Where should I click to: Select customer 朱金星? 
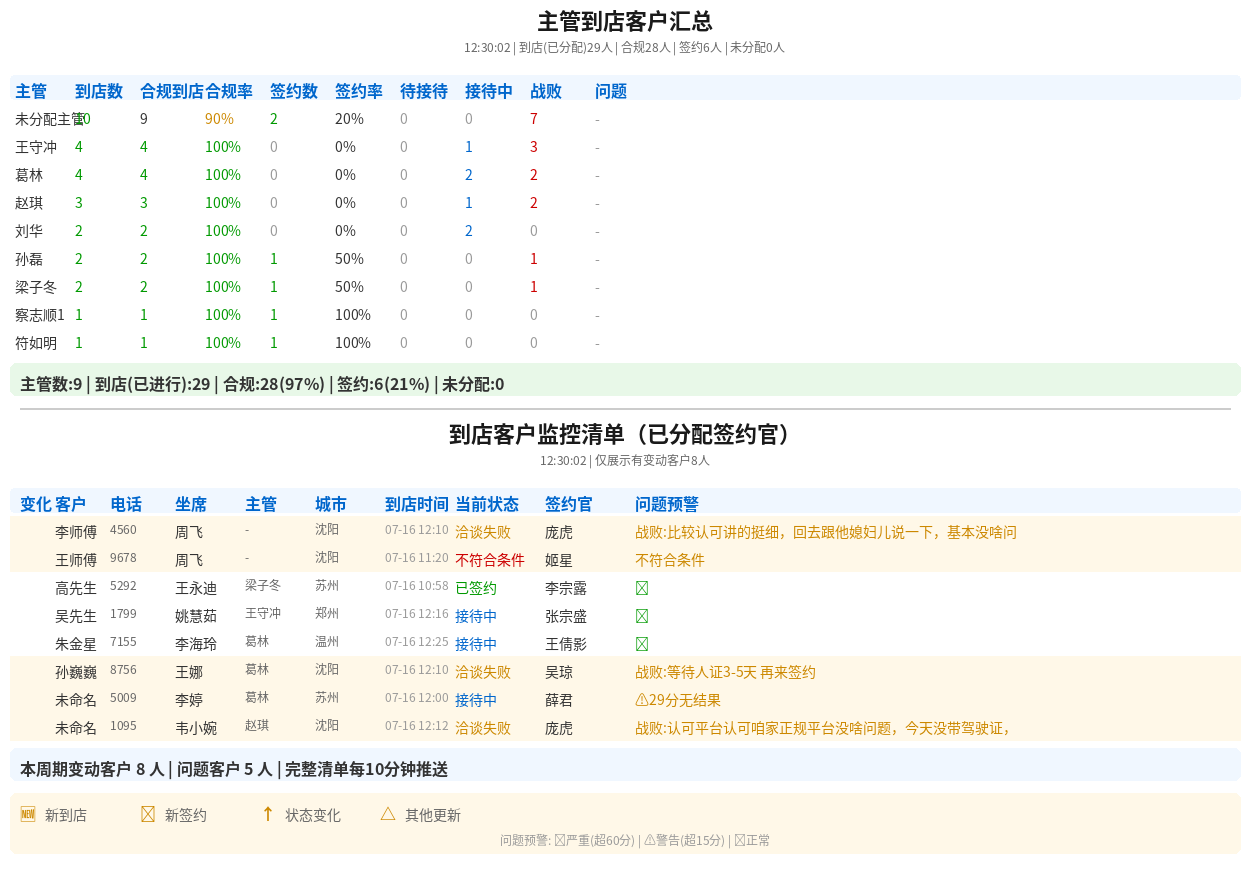point(76,644)
